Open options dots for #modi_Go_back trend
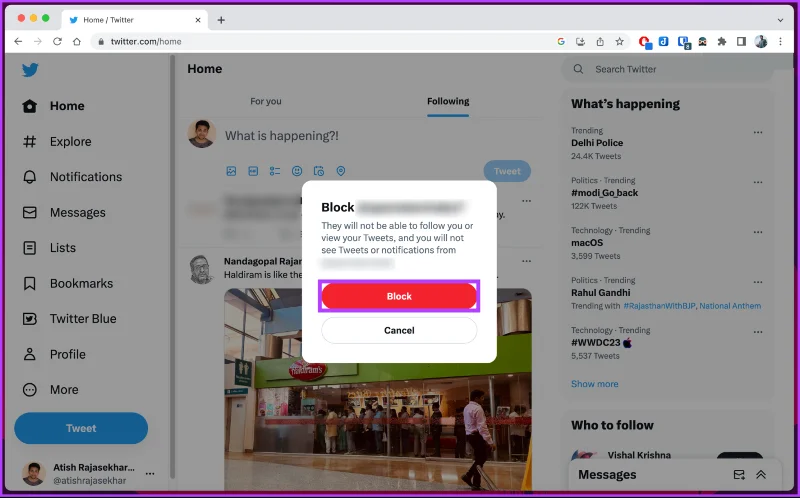This screenshot has width=800, height=498. tap(758, 182)
